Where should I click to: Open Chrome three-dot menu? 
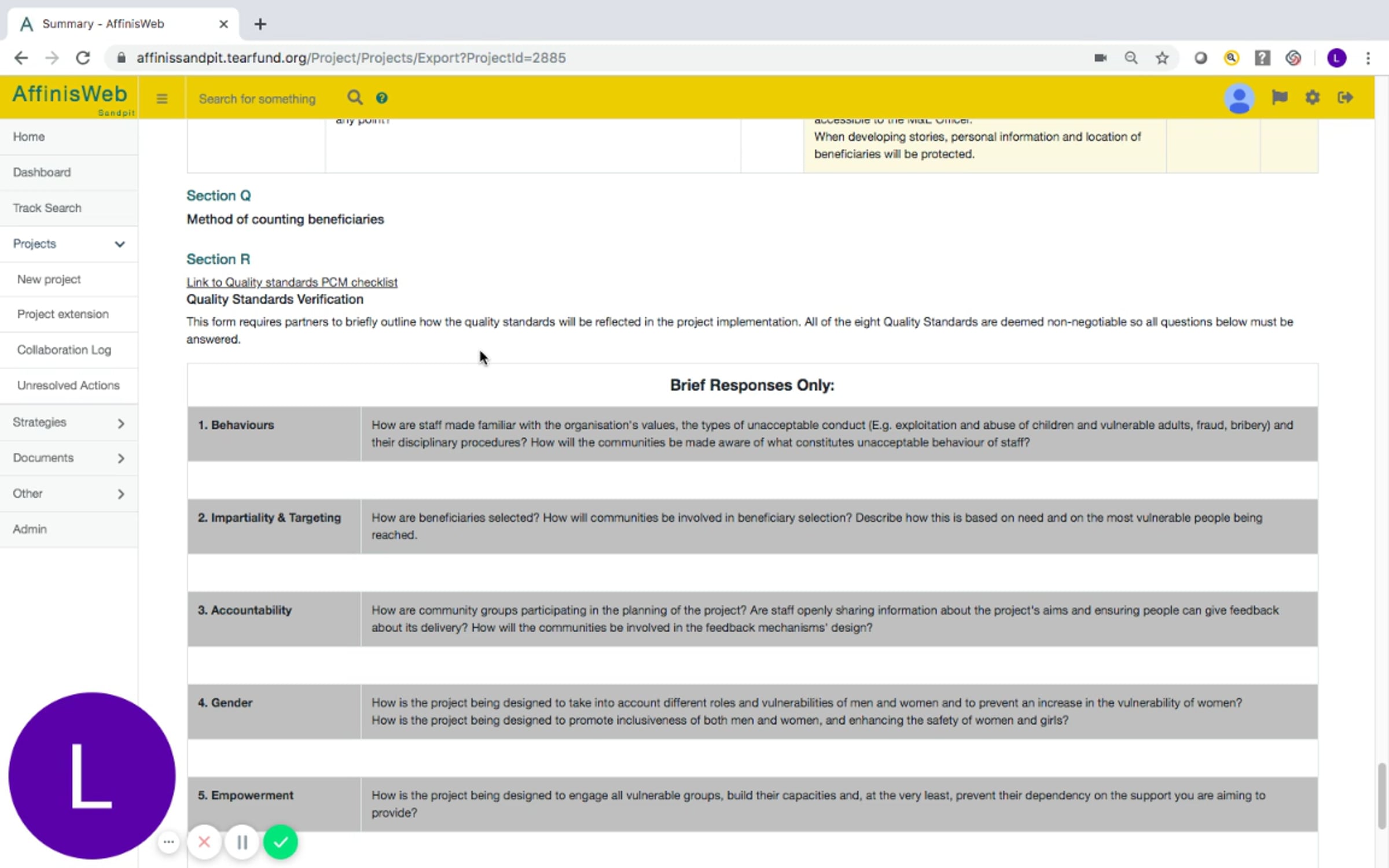(x=1368, y=58)
